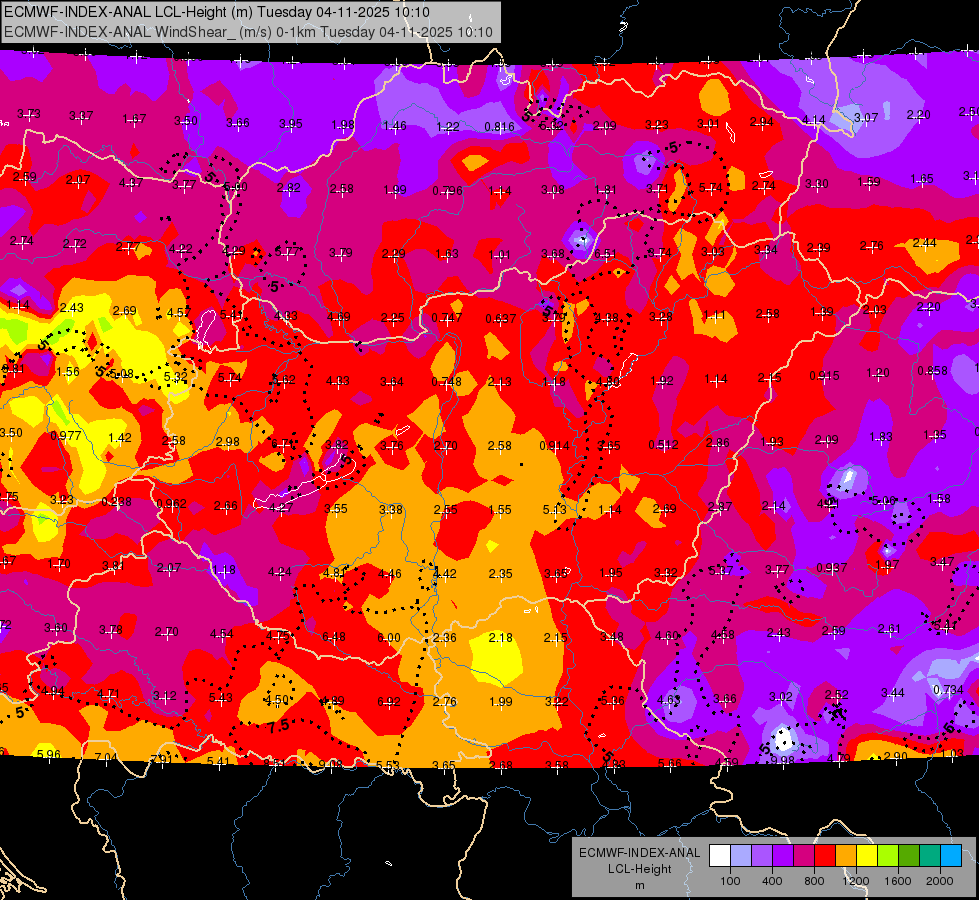The width and height of the screenshot is (979, 900).
Task: Click the legend unit label m
Action: click(640, 885)
